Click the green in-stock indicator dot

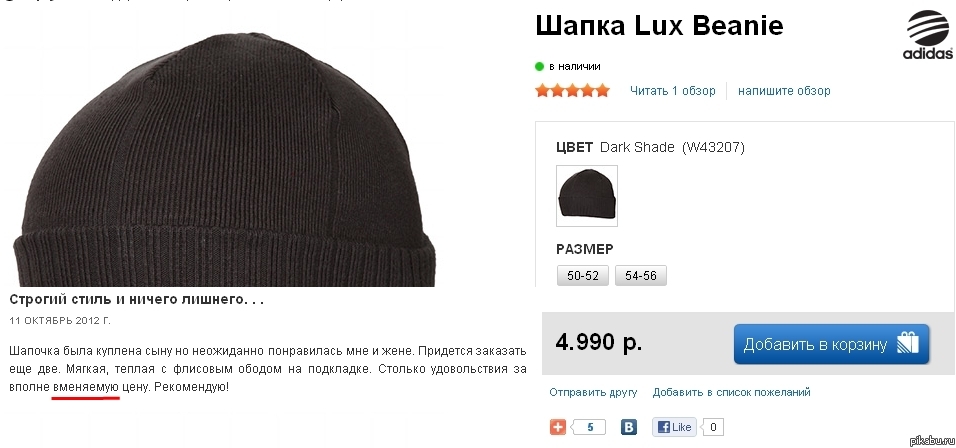pyautogui.click(x=540, y=66)
